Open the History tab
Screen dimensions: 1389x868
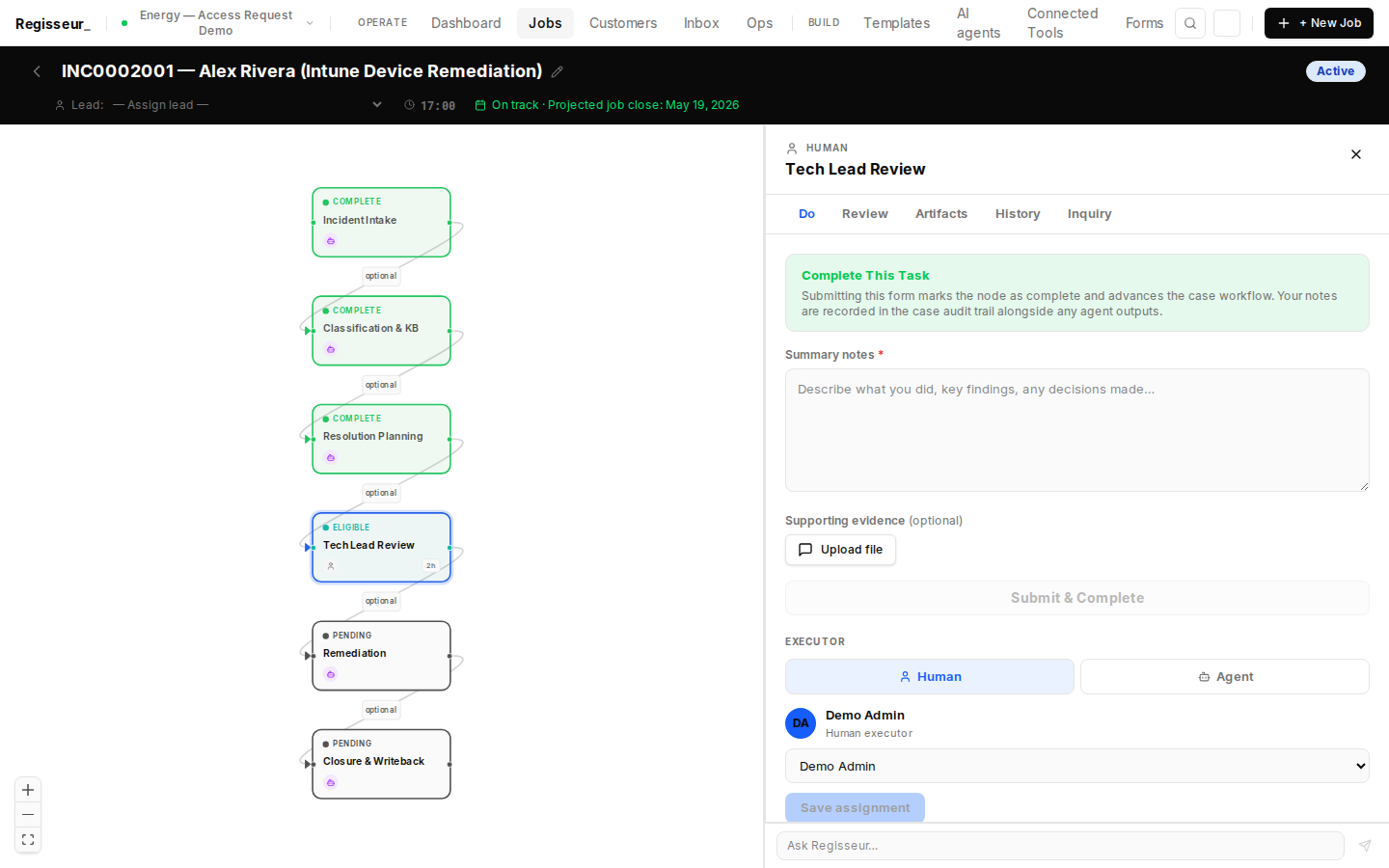click(x=1018, y=214)
